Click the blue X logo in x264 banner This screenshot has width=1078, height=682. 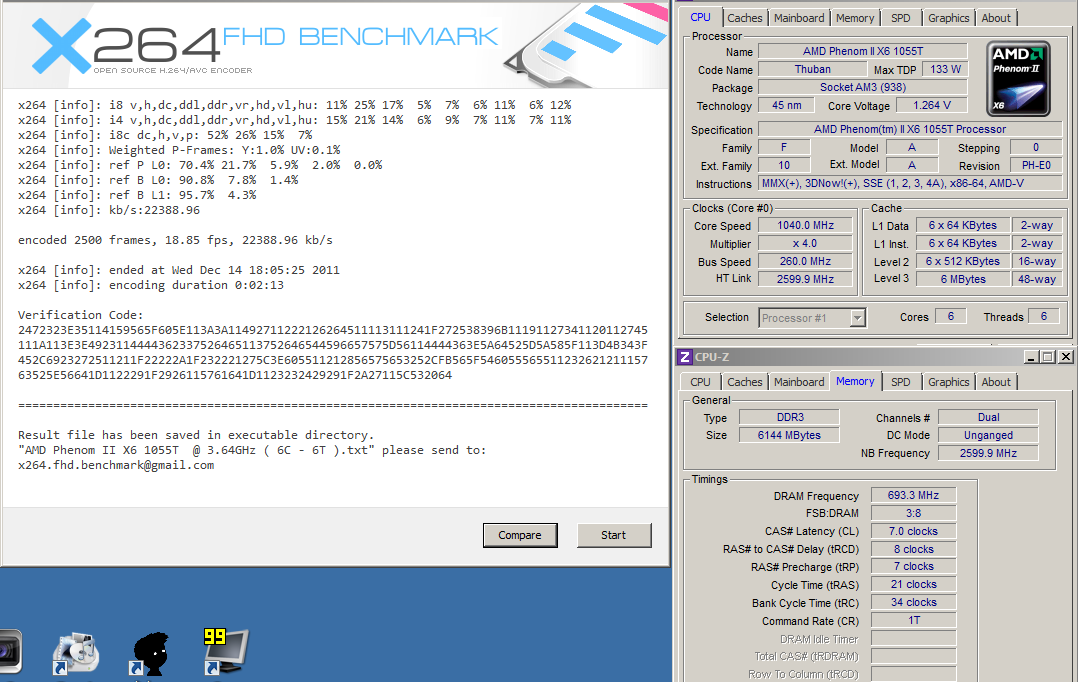pos(61,45)
